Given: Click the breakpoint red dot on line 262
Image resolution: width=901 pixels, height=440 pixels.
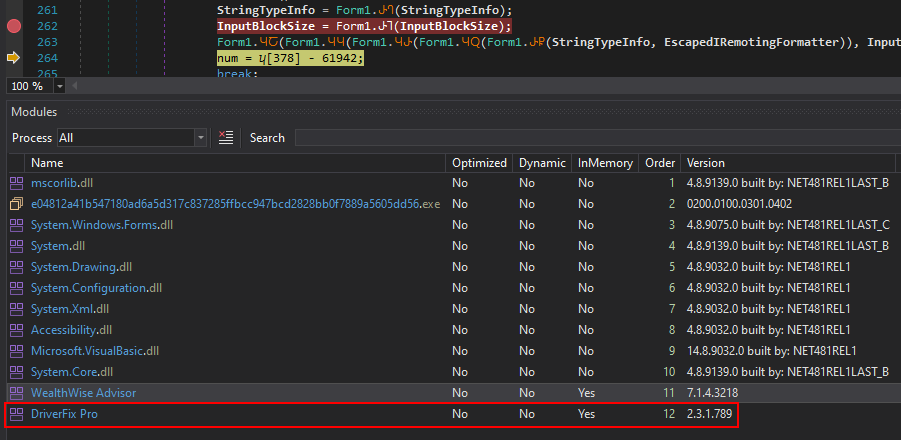Looking at the screenshot, I should (14, 26).
